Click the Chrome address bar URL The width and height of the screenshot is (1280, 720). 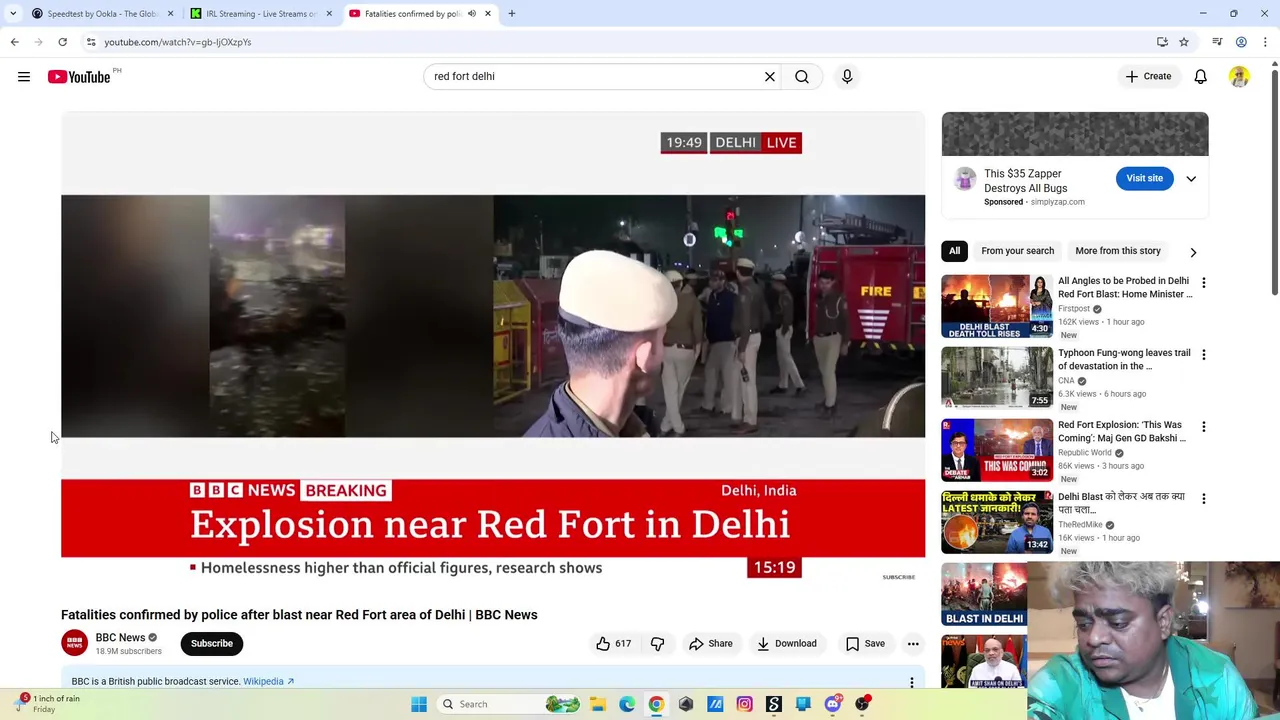(178, 42)
